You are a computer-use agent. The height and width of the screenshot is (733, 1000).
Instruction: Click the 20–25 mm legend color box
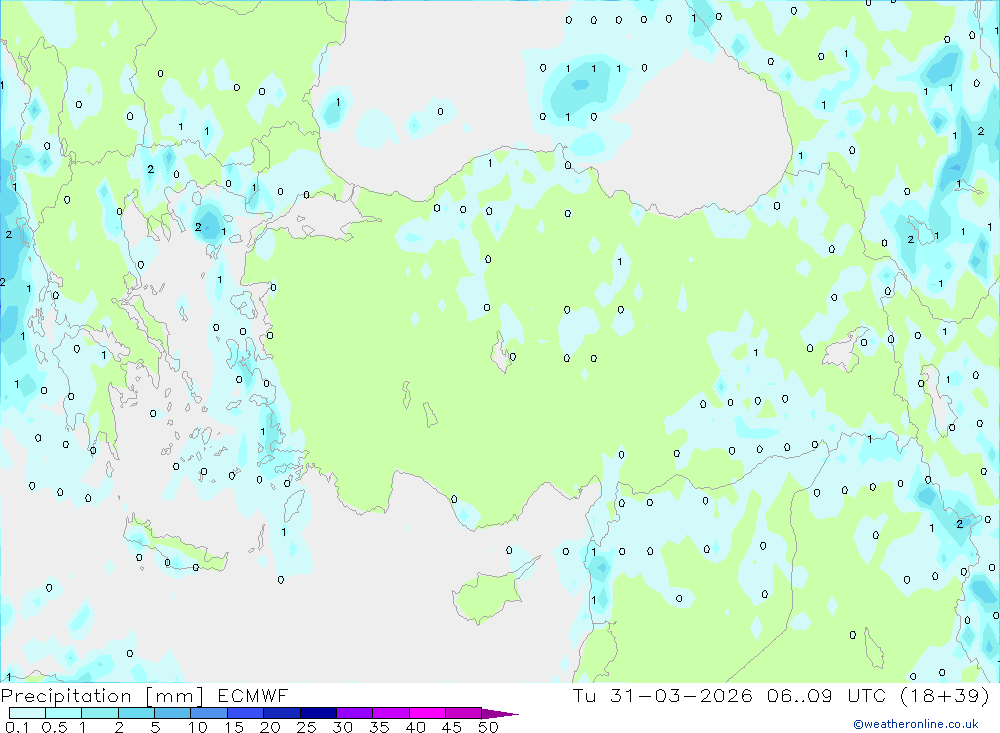point(282,713)
